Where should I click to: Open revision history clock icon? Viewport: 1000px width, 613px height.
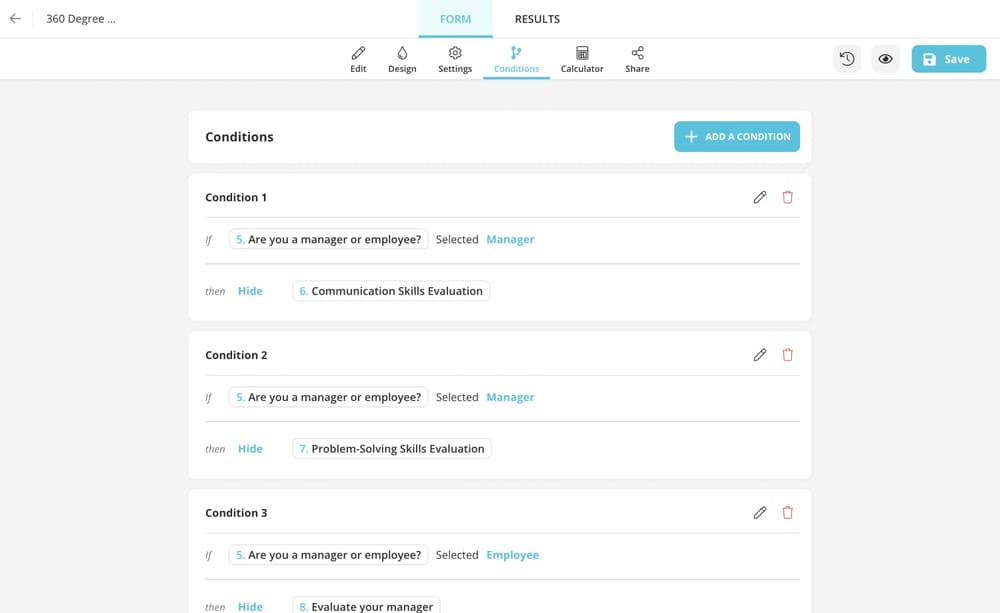pos(847,59)
